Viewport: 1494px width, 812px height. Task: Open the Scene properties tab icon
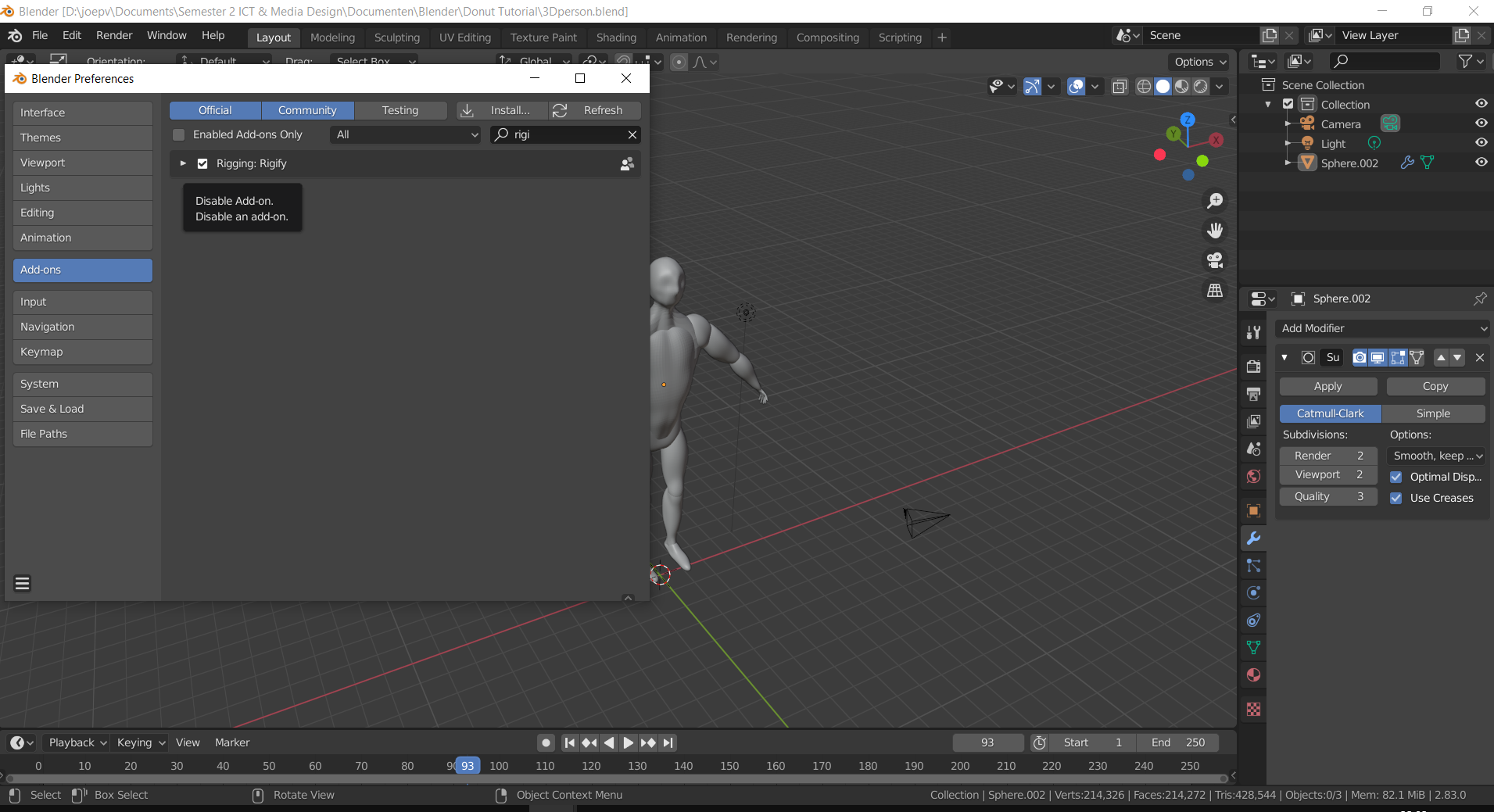coord(1253,449)
